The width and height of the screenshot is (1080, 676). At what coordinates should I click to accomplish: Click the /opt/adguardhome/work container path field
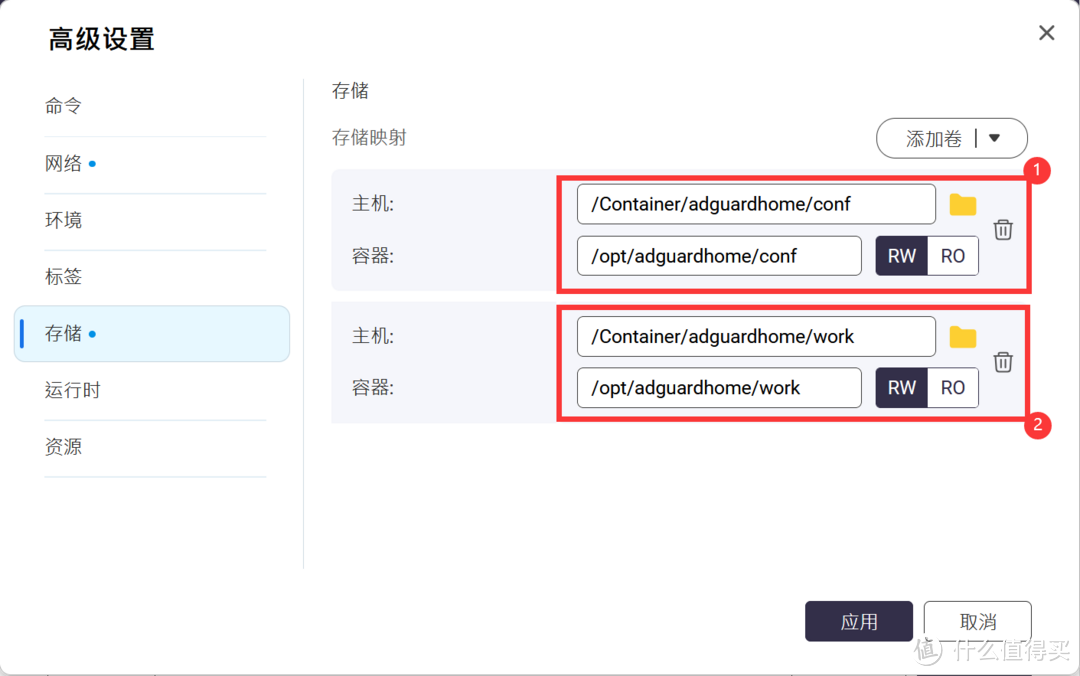click(718, 387)
